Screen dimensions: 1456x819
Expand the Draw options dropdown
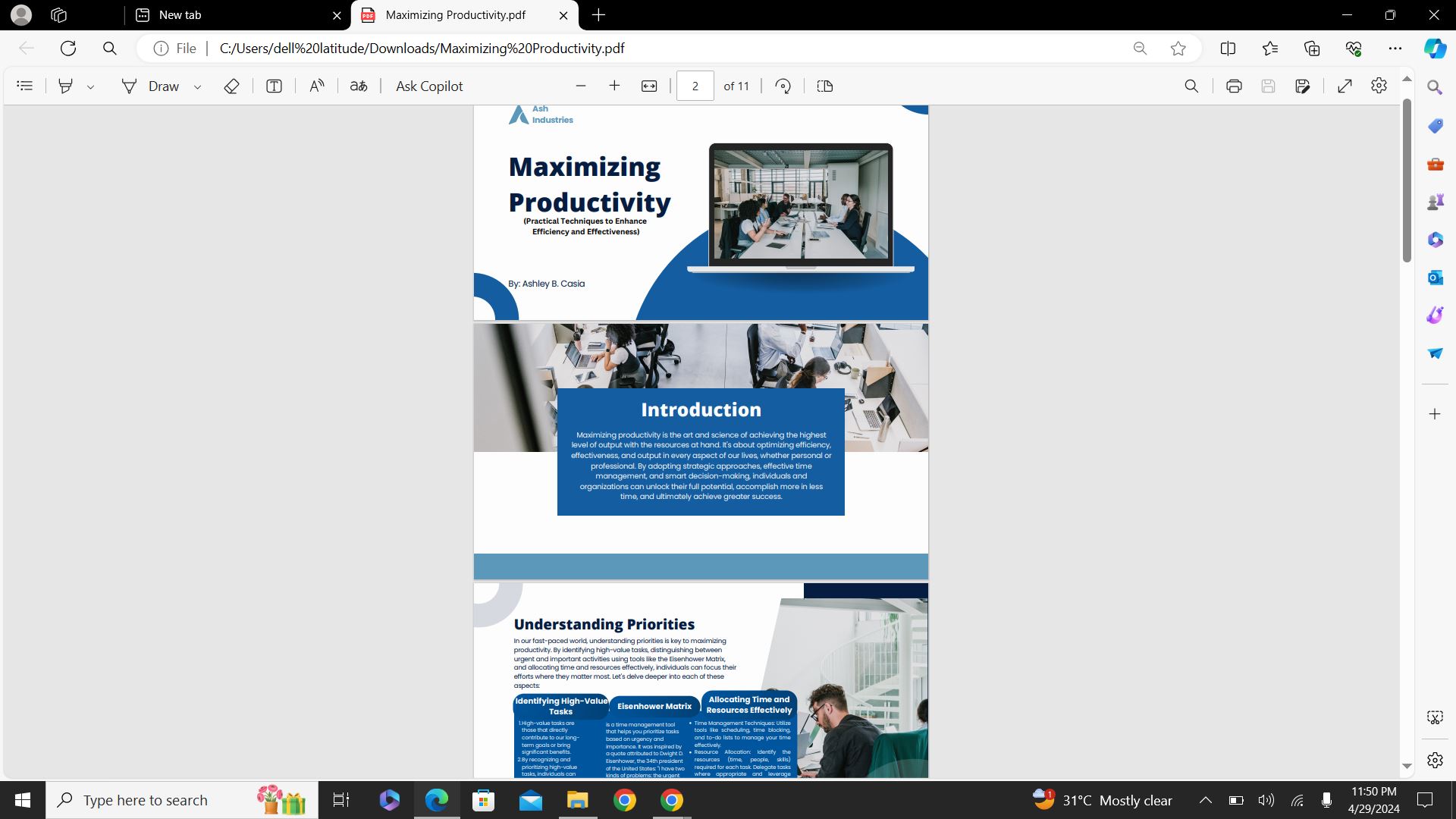point(197,86)
